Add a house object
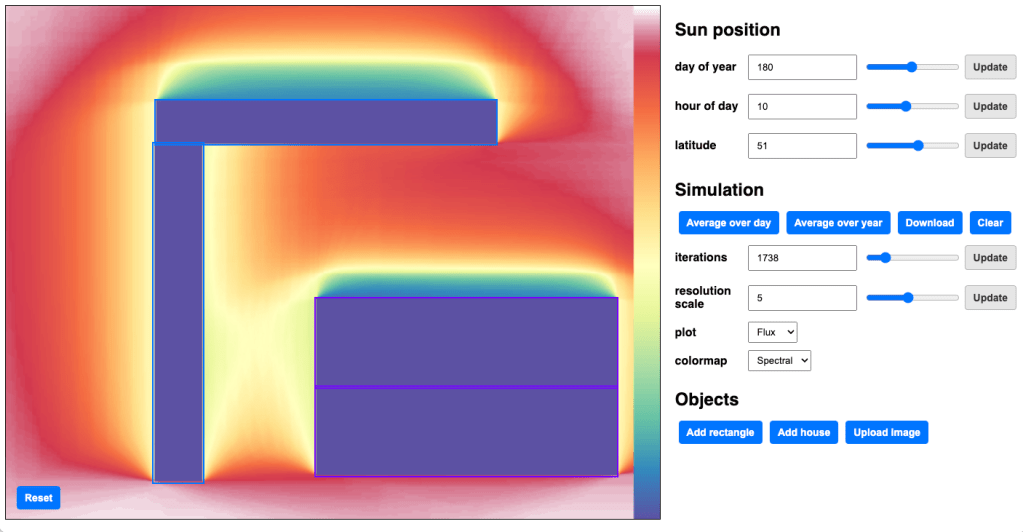Image resolution: width=1023 pixels, height=532 pixels. click(804, 432)
